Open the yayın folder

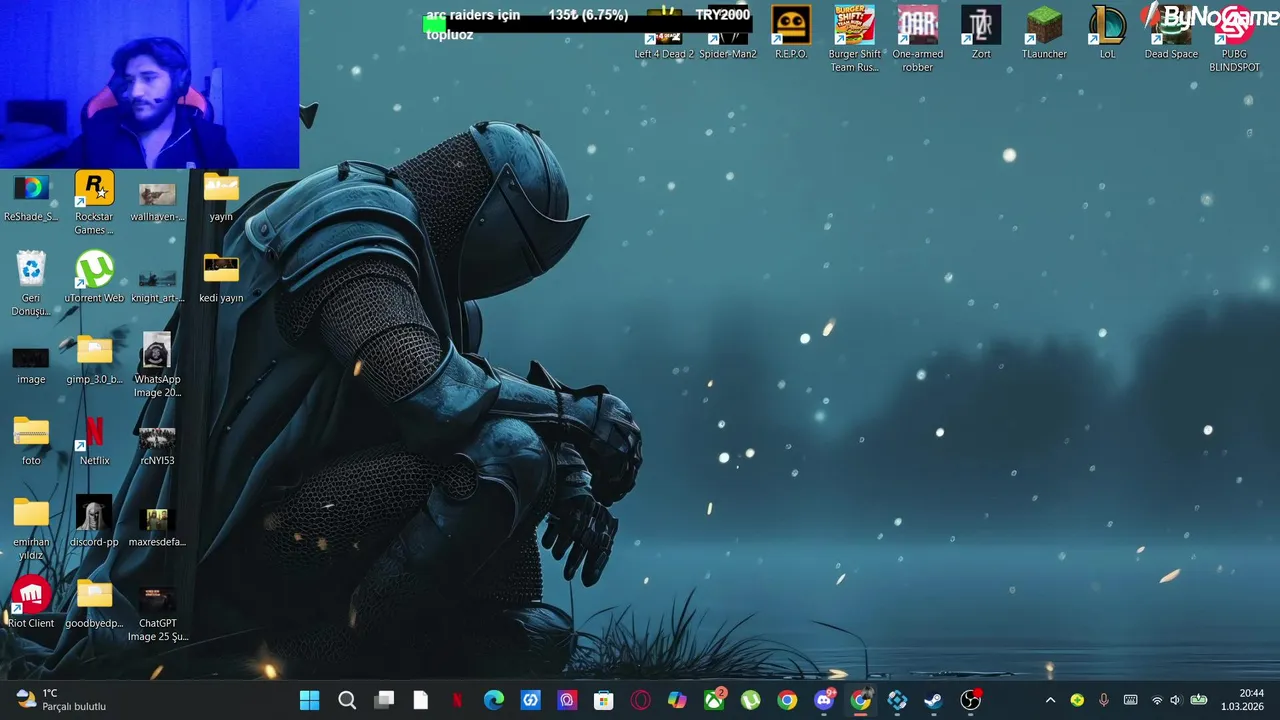click(x=221, y=197)
